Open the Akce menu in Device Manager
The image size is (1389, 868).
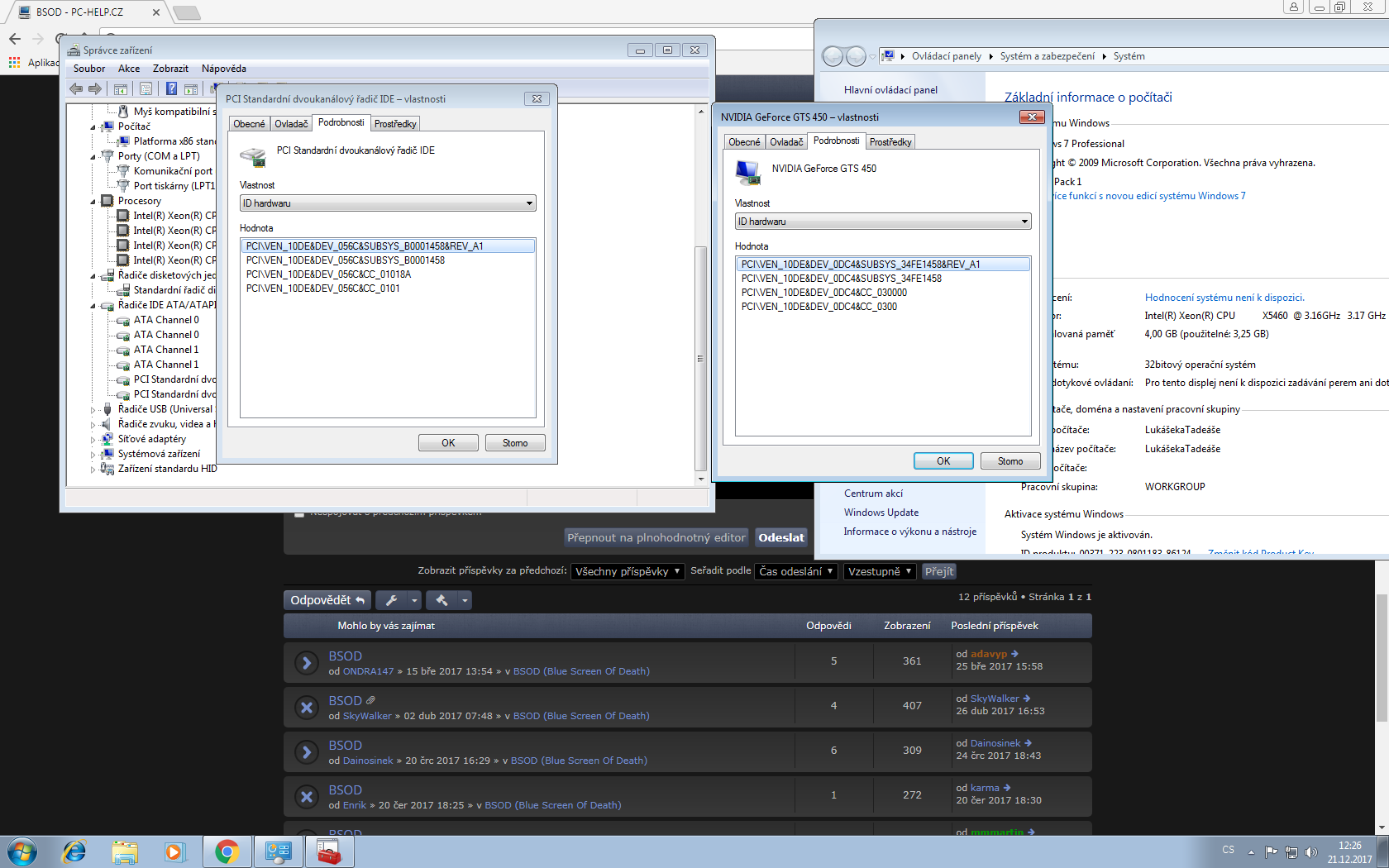pyautogui.click(x=129, y=69)
